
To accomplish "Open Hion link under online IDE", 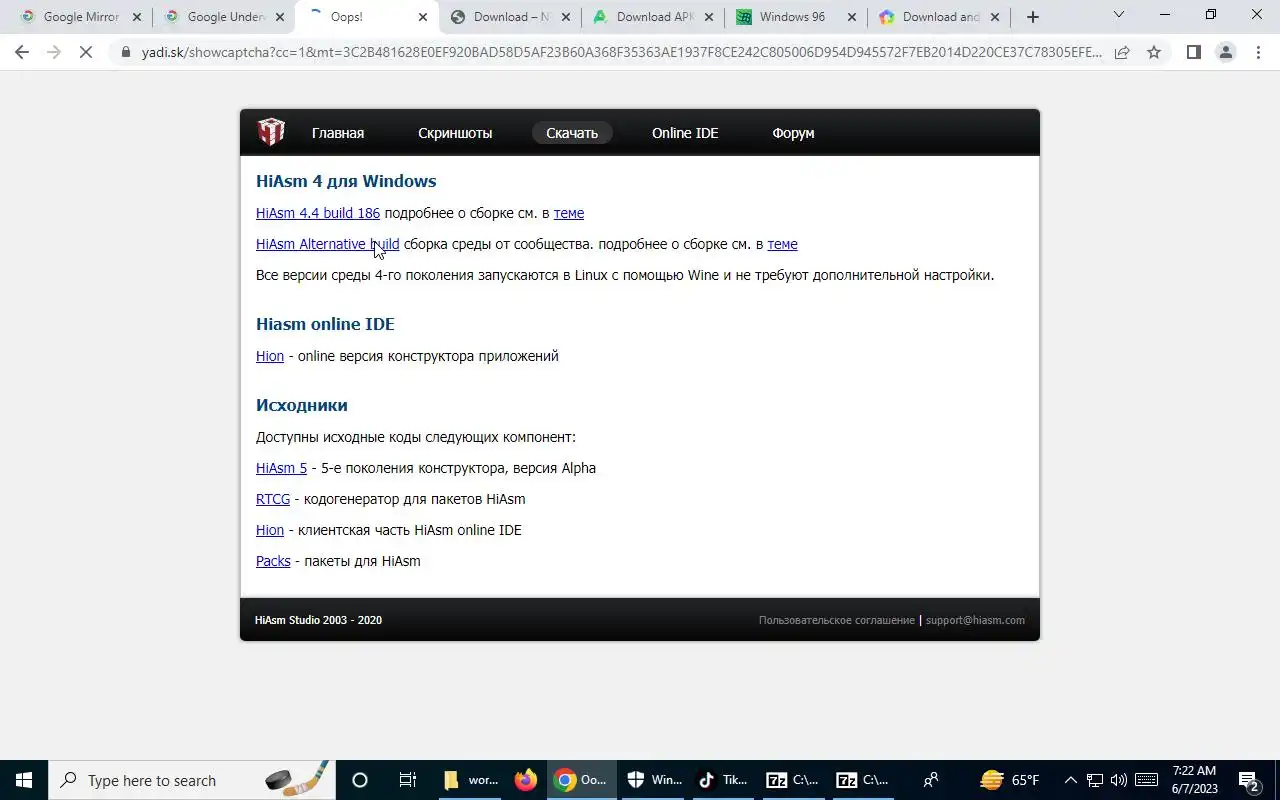I will pos(270,356).
